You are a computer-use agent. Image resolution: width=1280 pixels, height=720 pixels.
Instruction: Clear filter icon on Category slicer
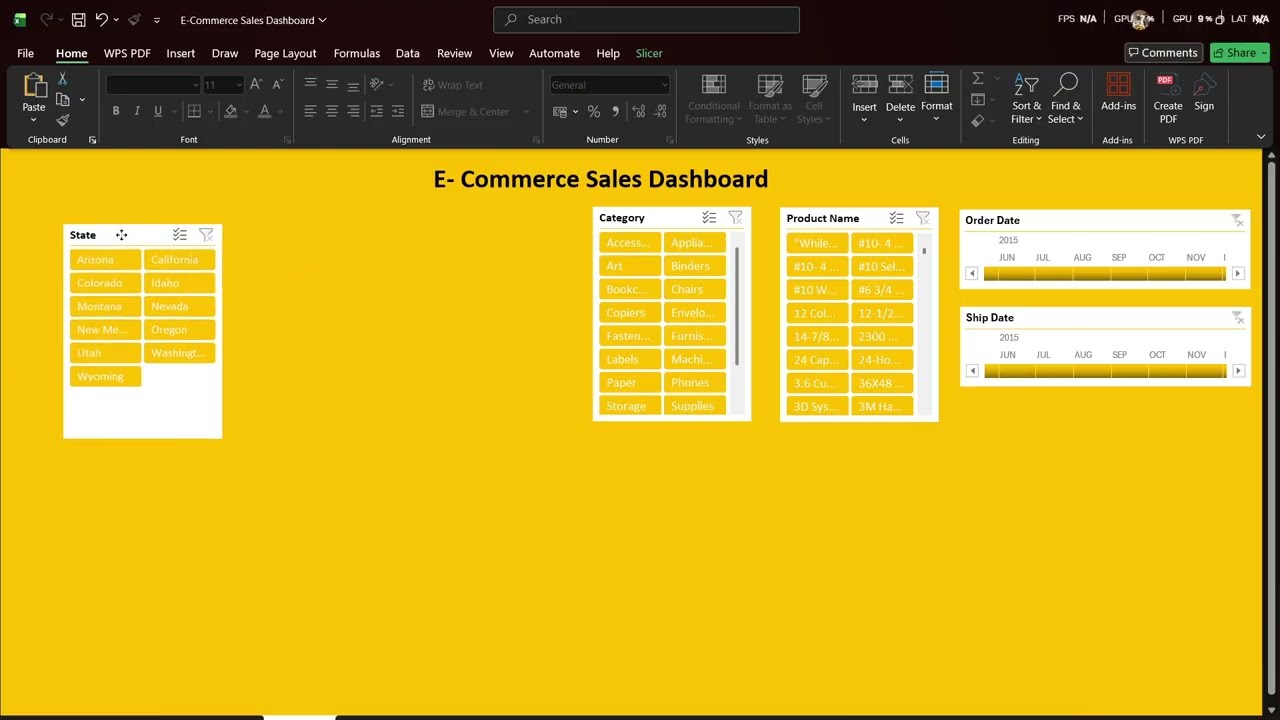(x=735, y=217)
